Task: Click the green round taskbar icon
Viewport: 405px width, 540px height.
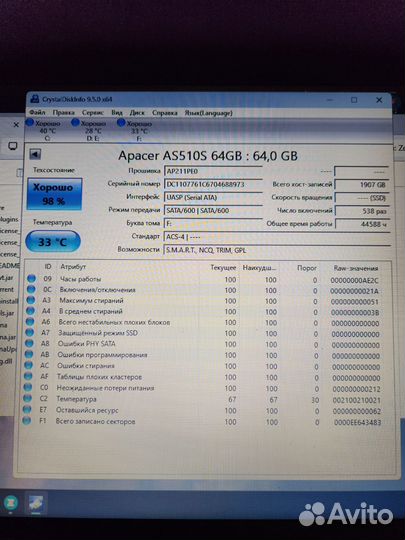Action: point(10,502)
